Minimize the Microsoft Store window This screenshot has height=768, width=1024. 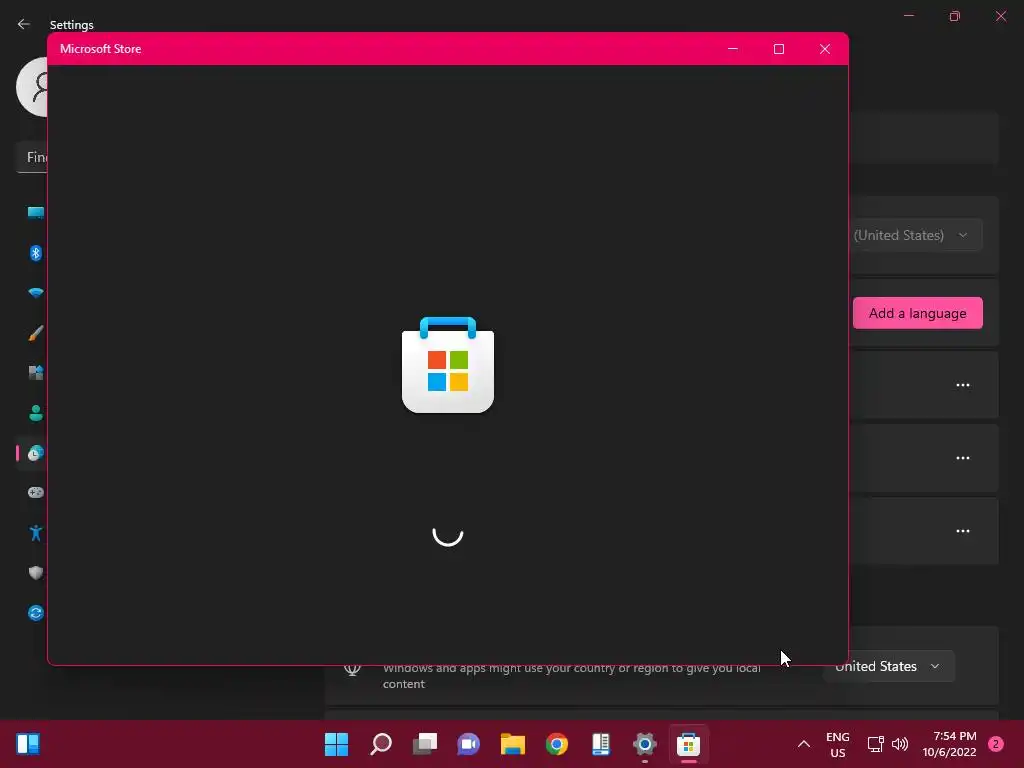coord(733,49)
